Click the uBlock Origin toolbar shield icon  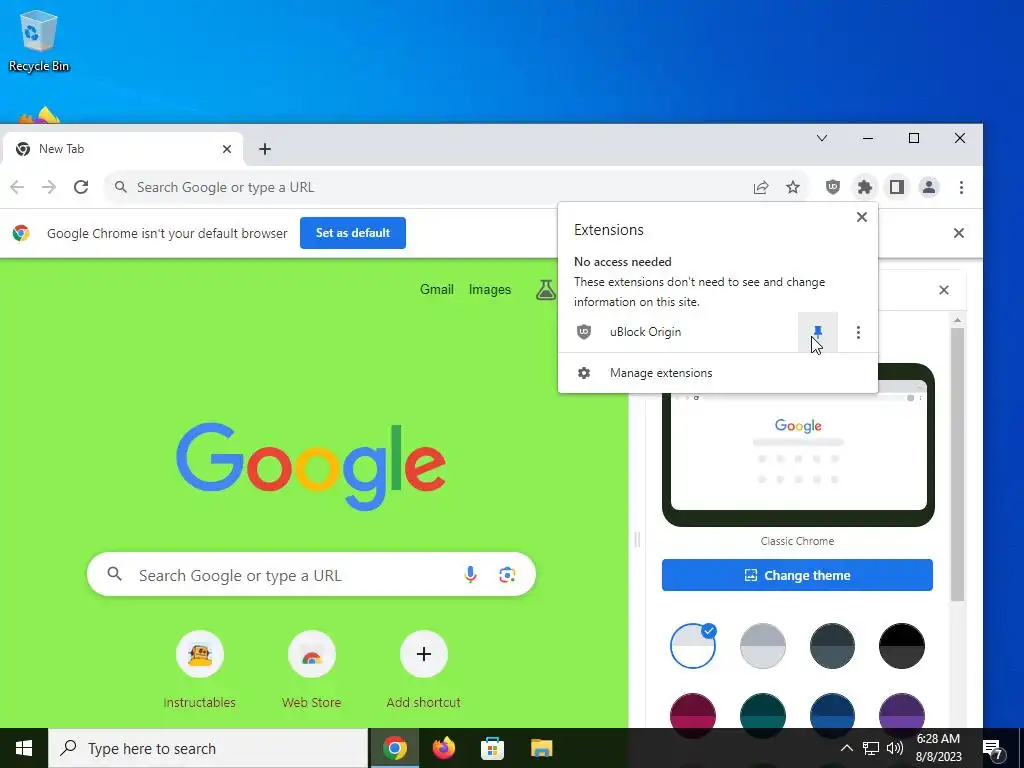click(x=833, y=187)
